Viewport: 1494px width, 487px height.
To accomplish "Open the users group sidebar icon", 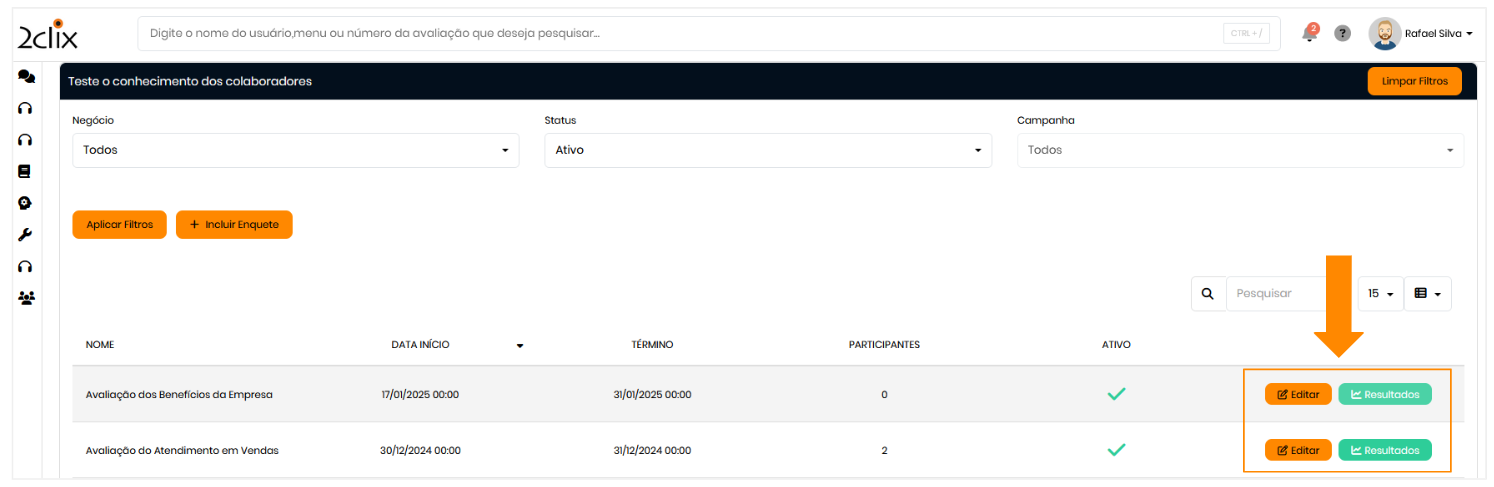I will (x=26, y=298).
